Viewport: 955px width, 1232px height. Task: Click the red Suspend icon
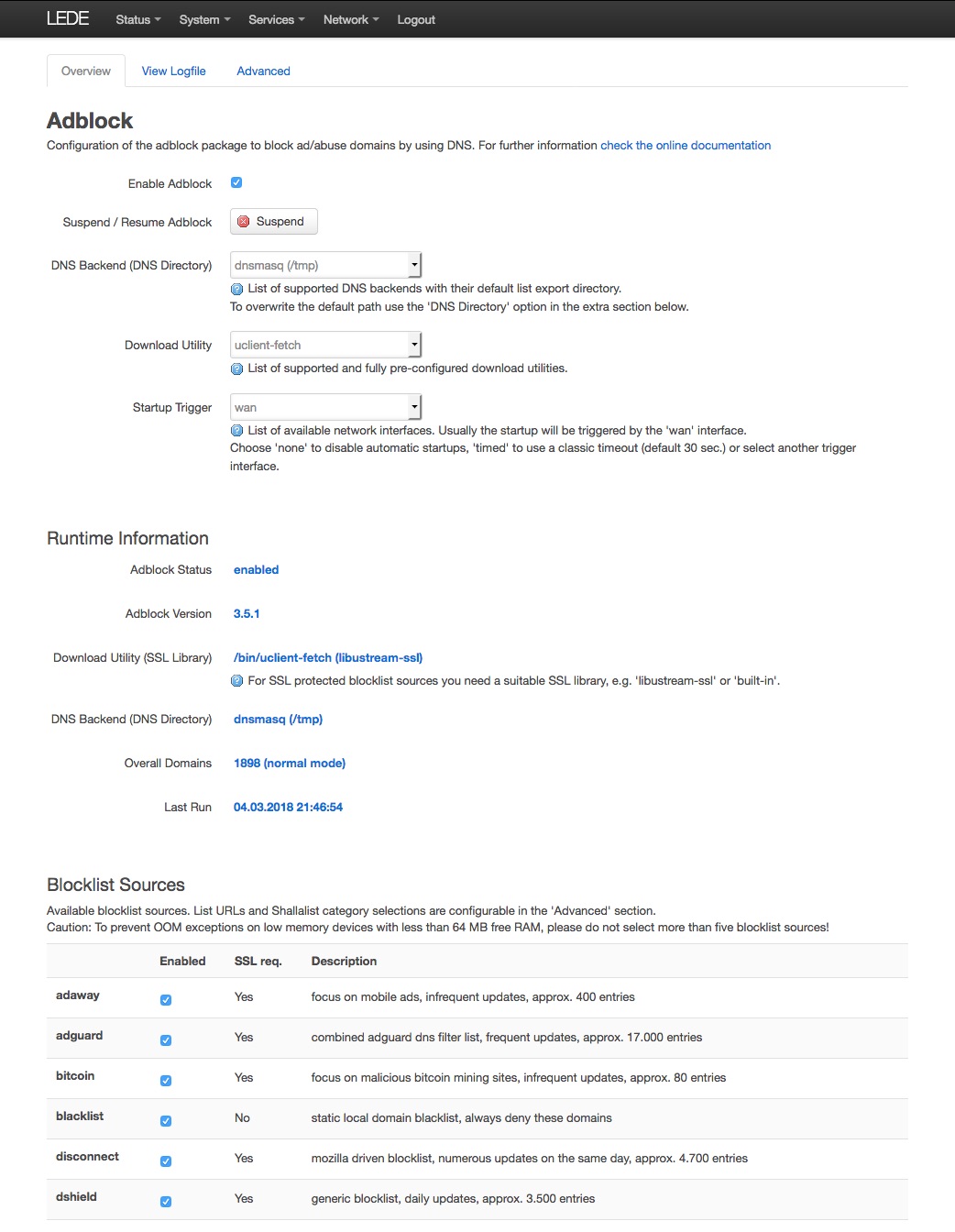[x=244, y=222]
